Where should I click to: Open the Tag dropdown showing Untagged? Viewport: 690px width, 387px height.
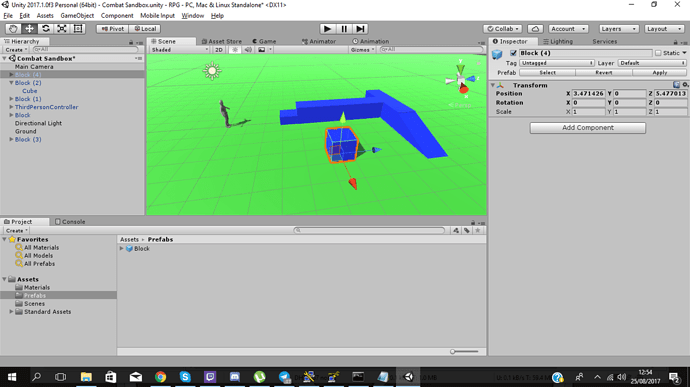pos(557,63)
